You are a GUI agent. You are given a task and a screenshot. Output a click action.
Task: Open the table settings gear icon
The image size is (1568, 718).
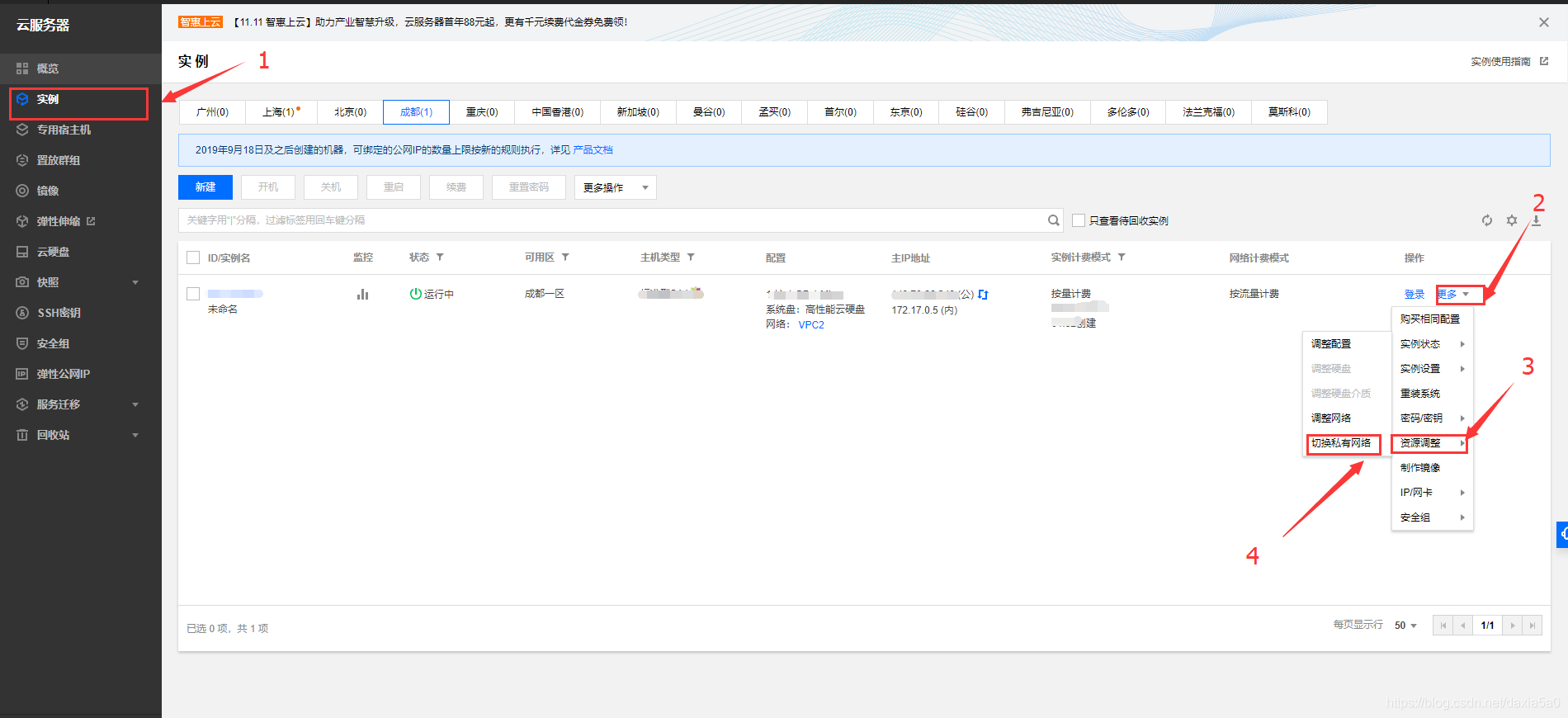(x=1512, y=220)
